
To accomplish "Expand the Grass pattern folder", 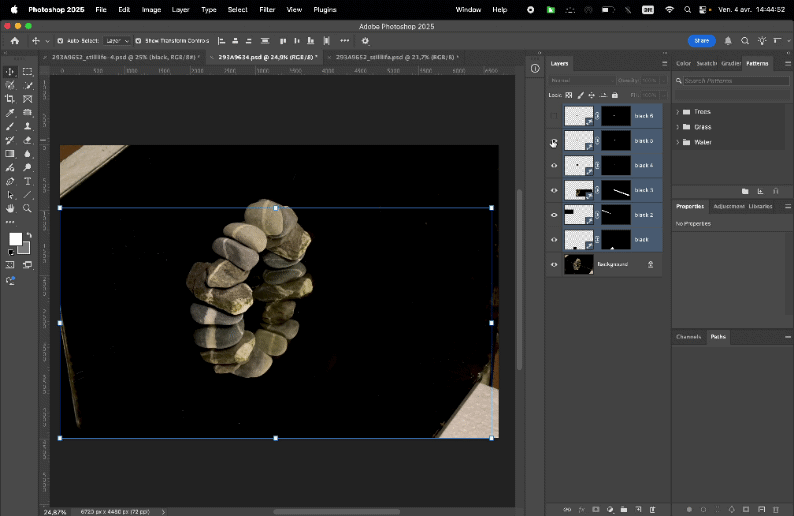I will click(678, 127).
